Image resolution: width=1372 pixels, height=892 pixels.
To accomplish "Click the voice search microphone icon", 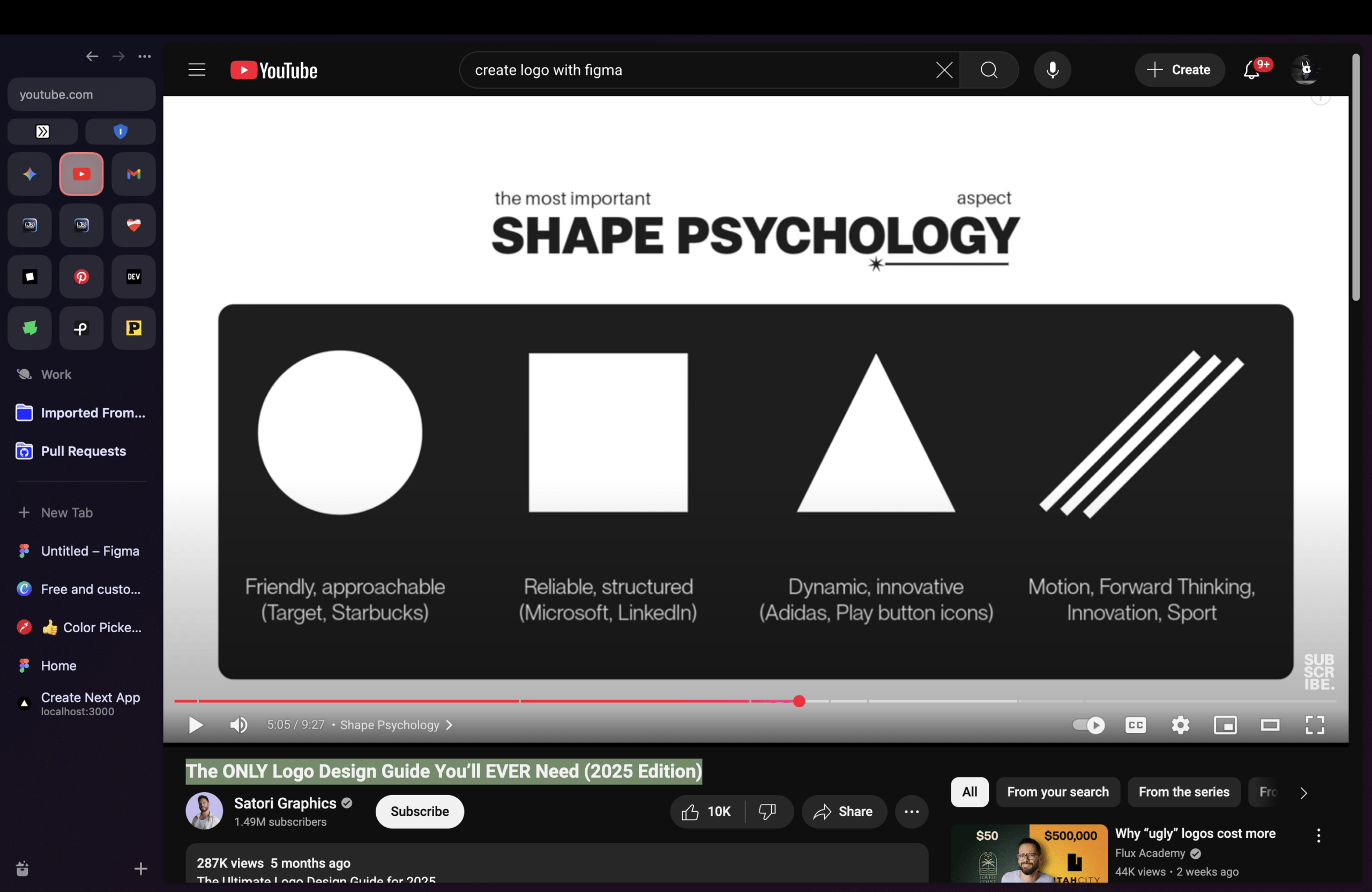I will tap(1052, 70).
